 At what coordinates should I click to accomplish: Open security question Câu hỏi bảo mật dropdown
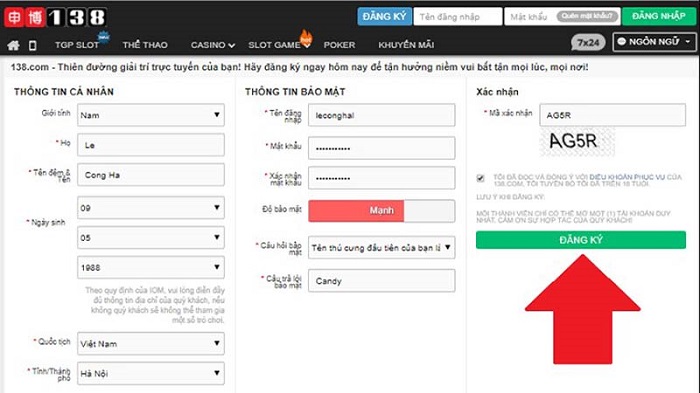(382, 247)
